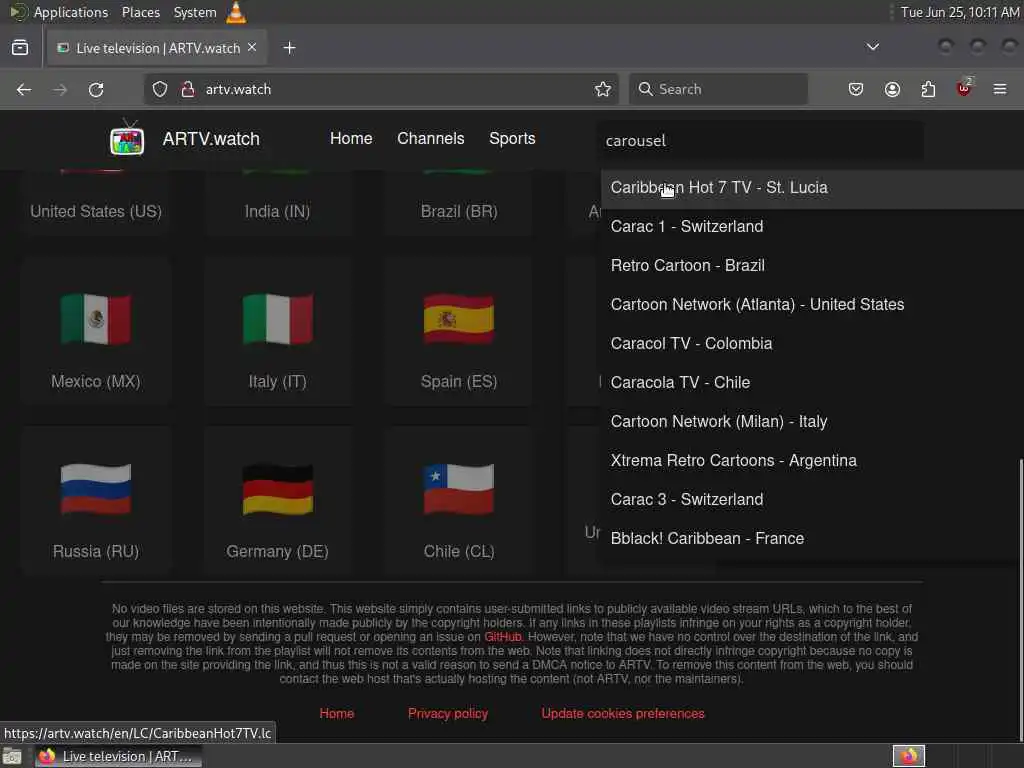The image size is (1024, 768).
Task: Click the Firefox icon in the bottom right tray
Action: pyautogui.click(x=908, y=756)
